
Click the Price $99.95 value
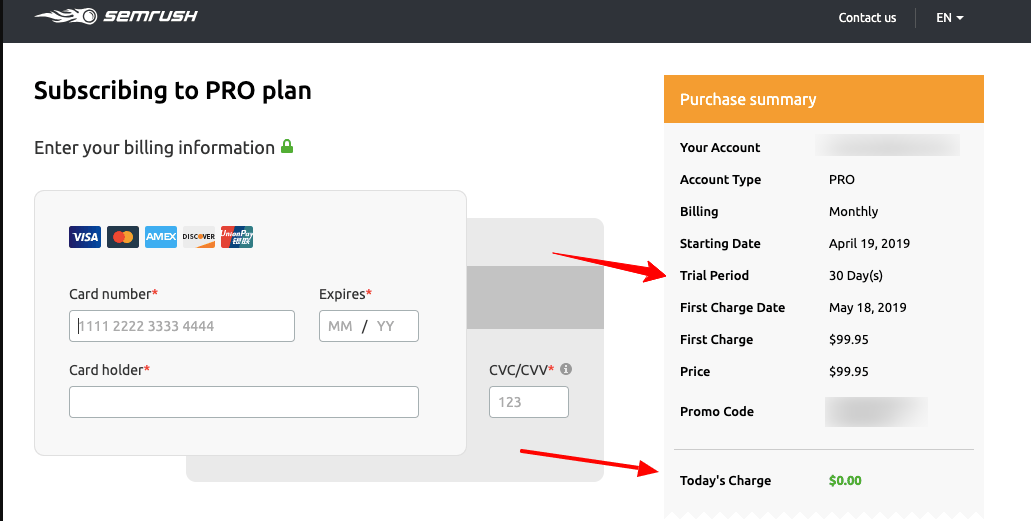pos(848,372)
